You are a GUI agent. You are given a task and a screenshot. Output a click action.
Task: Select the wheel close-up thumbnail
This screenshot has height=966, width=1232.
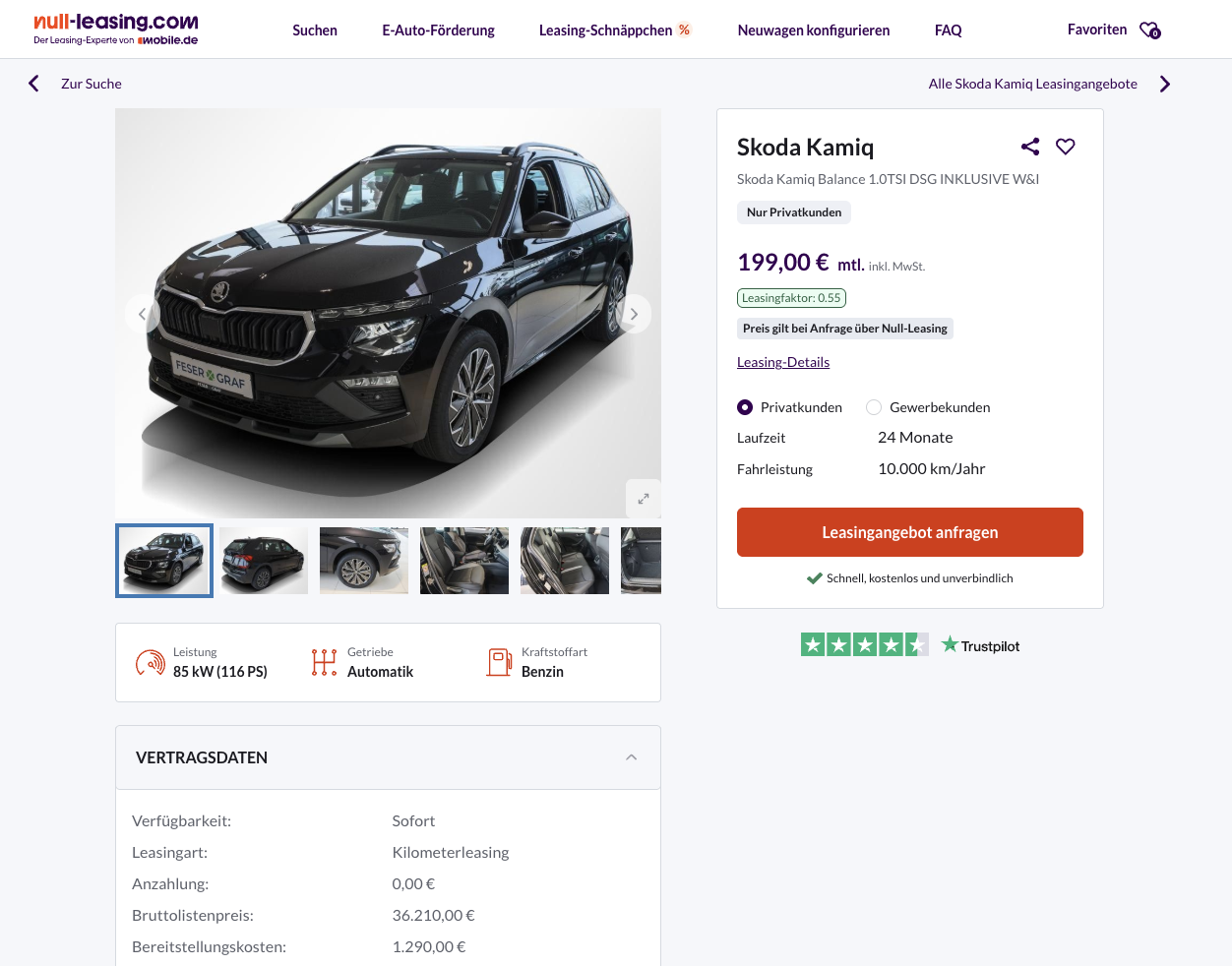point(364,561)
